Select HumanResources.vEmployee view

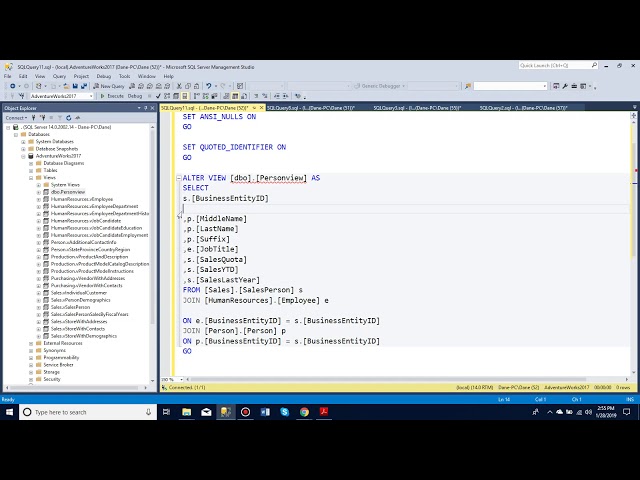click(x=82, y=199)
